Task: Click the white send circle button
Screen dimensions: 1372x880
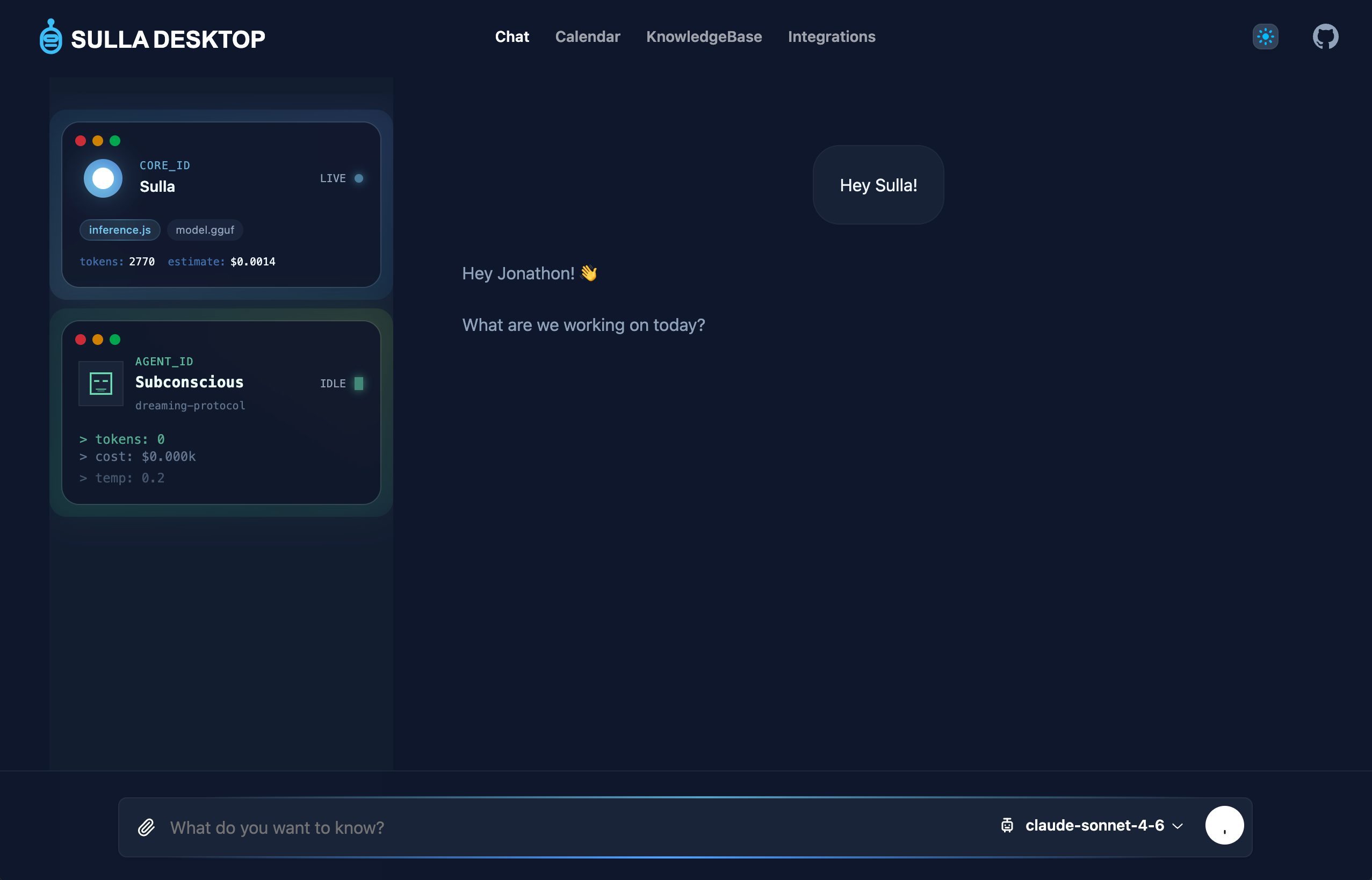Action: (x=1224, y=825)
